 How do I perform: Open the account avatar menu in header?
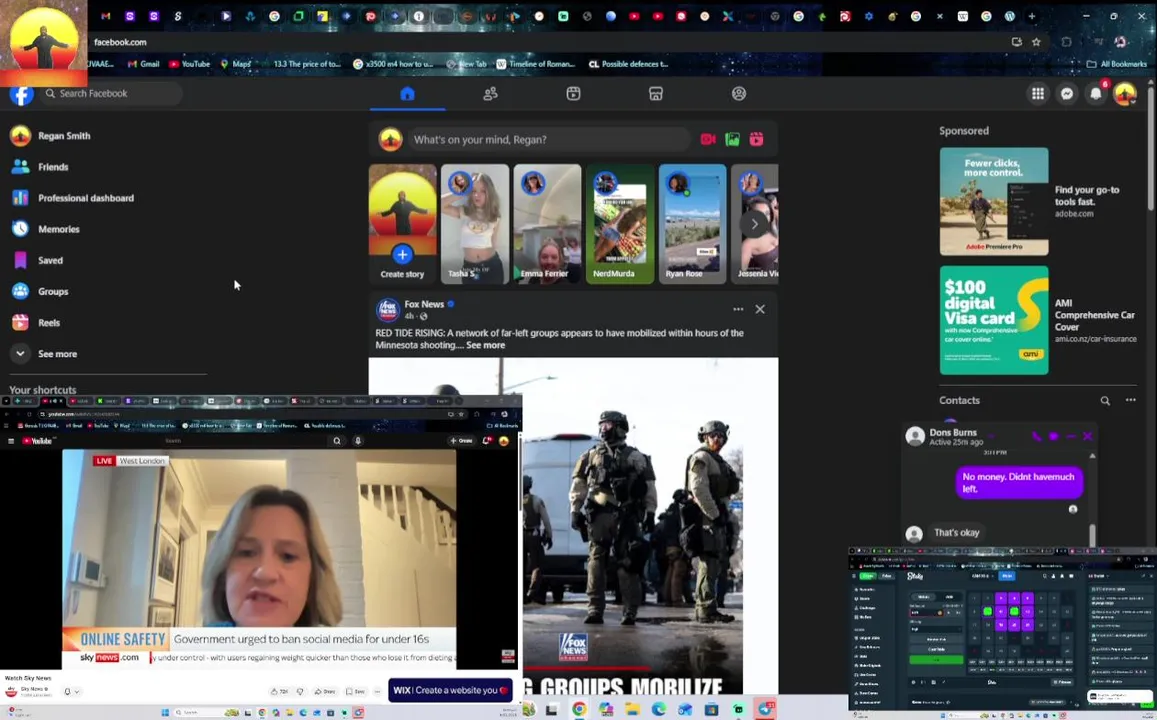coord(1125,94)
